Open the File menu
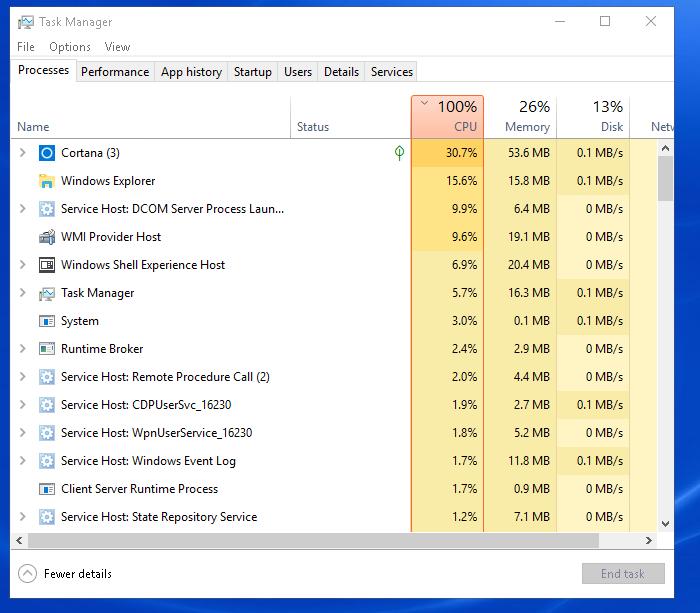This screenshot has width=700, height=613. coord(26,47)
